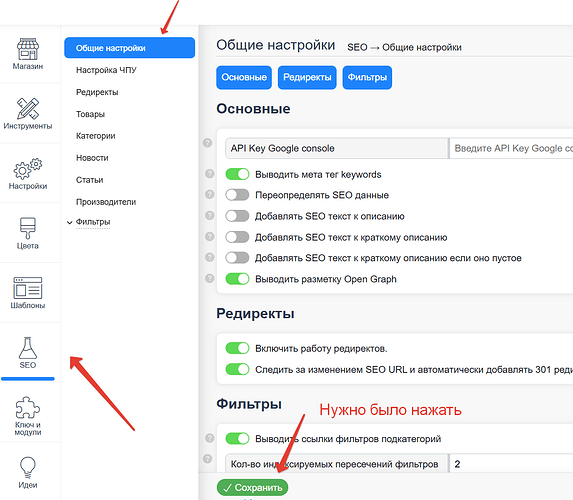Show help for Кол-во индексируемых пересечений
The width and height of the screenshot is (573, 500).
coord(208,459)
